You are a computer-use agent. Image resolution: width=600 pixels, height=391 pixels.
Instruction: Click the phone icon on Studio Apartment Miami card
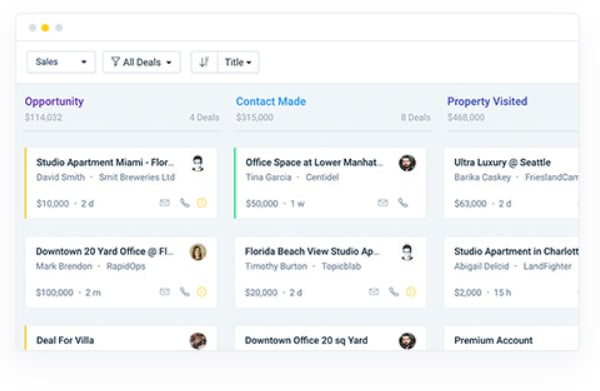pyautogui.click(x=185, y=203)
